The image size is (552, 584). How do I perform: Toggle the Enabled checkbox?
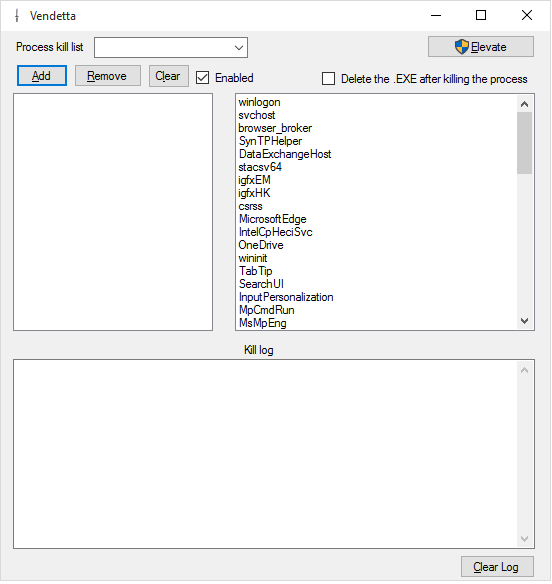point(202,77)
